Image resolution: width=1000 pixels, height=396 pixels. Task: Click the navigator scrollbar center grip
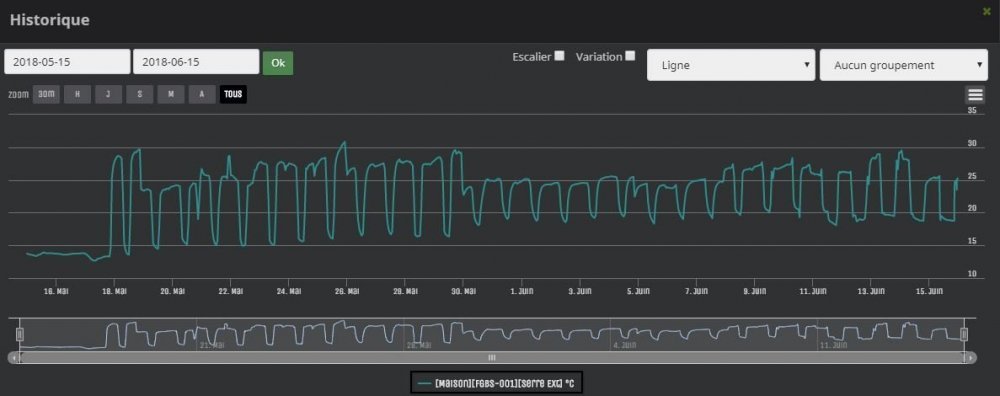[x=492, y=358]
